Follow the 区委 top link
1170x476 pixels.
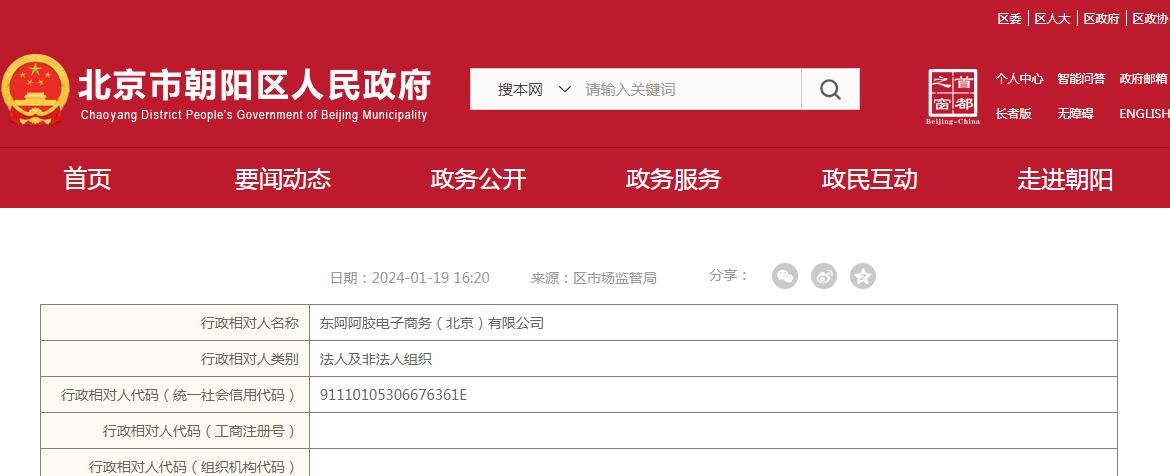tap(1010, 19)
